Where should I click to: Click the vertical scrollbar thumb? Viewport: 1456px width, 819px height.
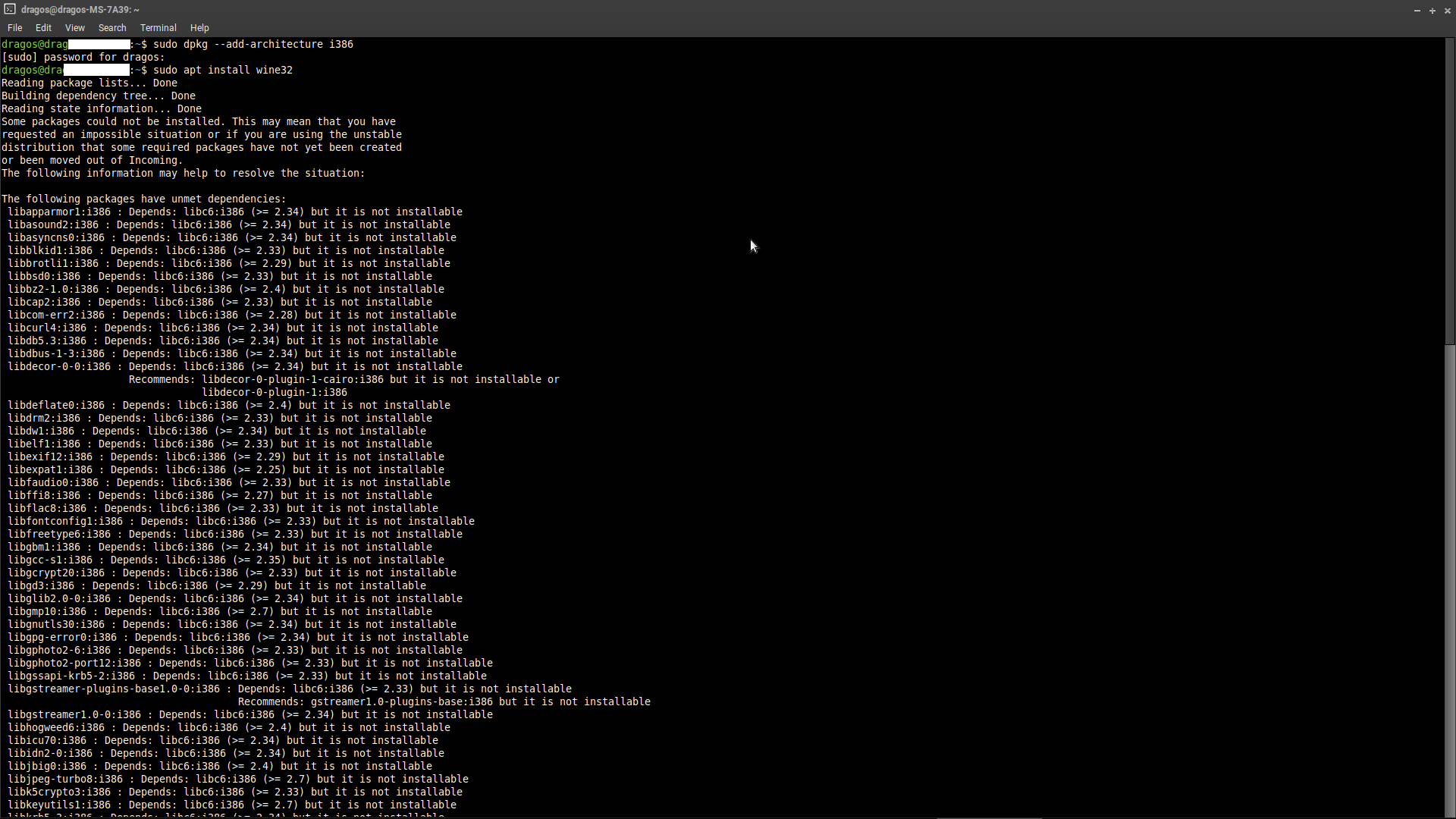click(x=1449, y=190)
